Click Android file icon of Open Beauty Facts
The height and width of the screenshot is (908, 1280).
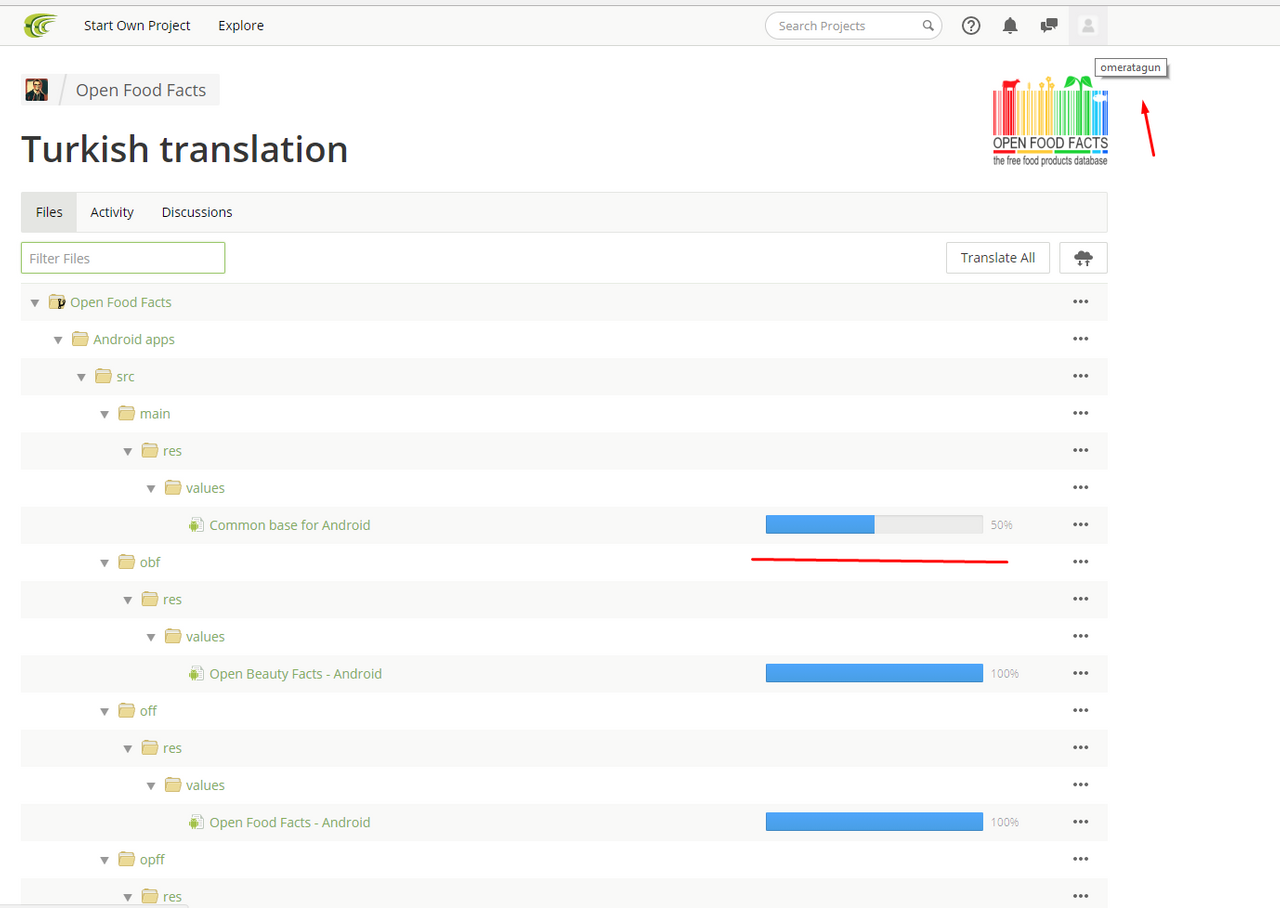click(196, 674)
